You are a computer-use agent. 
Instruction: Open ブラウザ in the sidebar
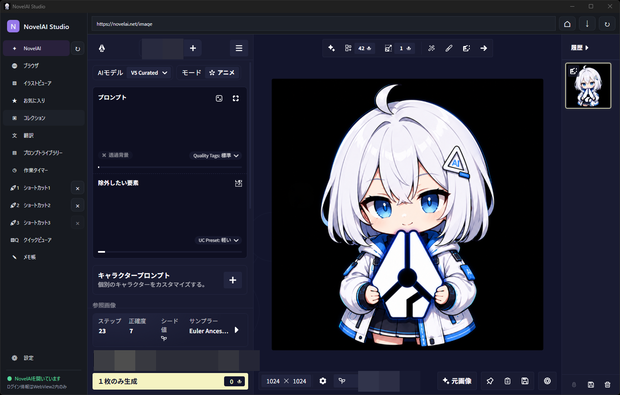point(43,66)
